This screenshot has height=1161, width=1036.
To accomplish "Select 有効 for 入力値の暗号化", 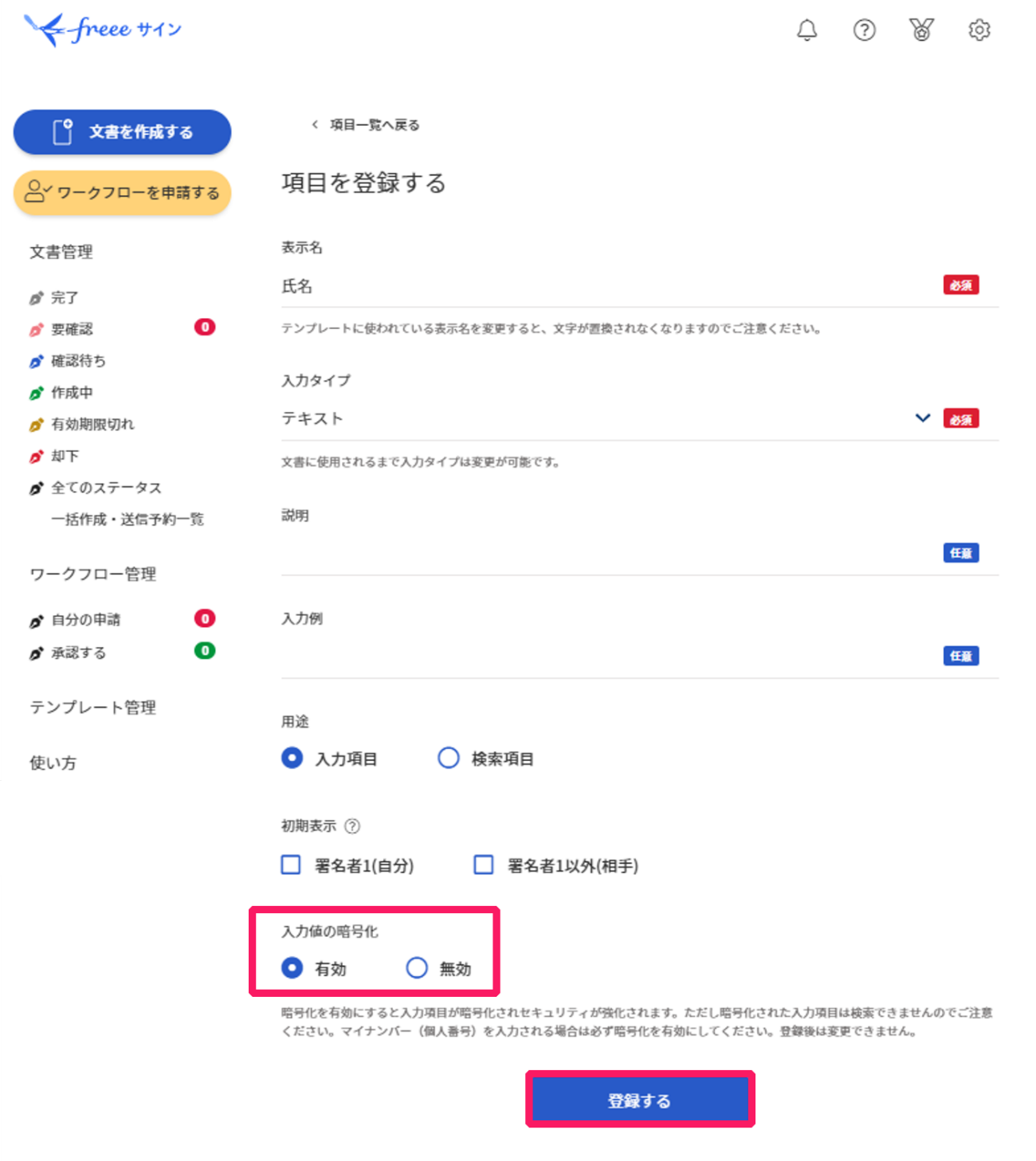I will pos(292,968).
